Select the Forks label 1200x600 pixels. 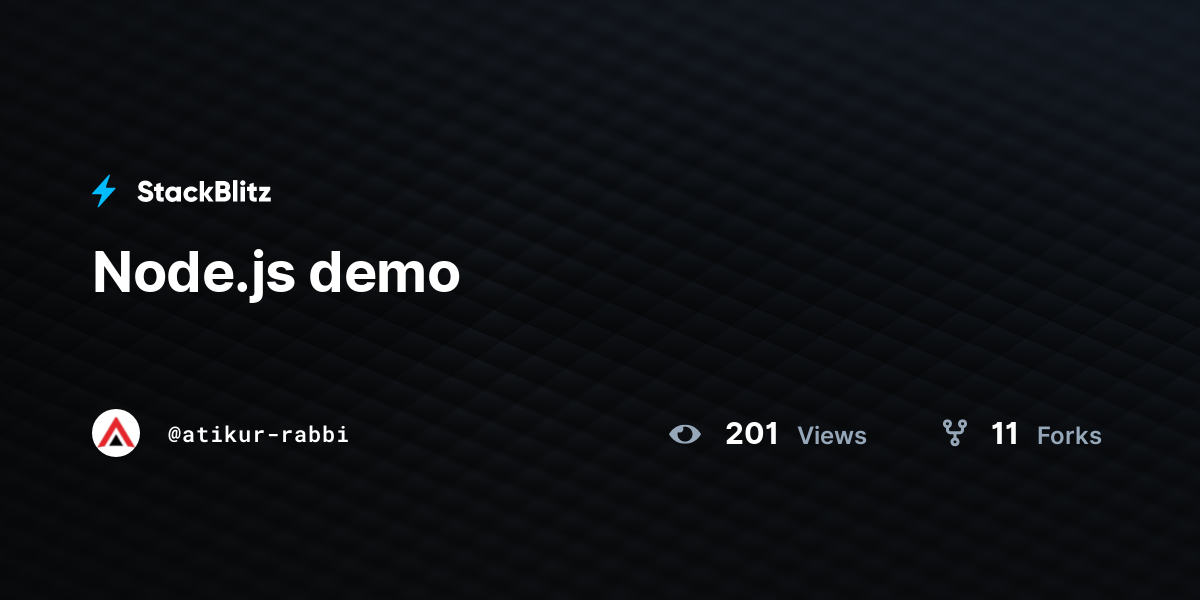[1069, 435]
